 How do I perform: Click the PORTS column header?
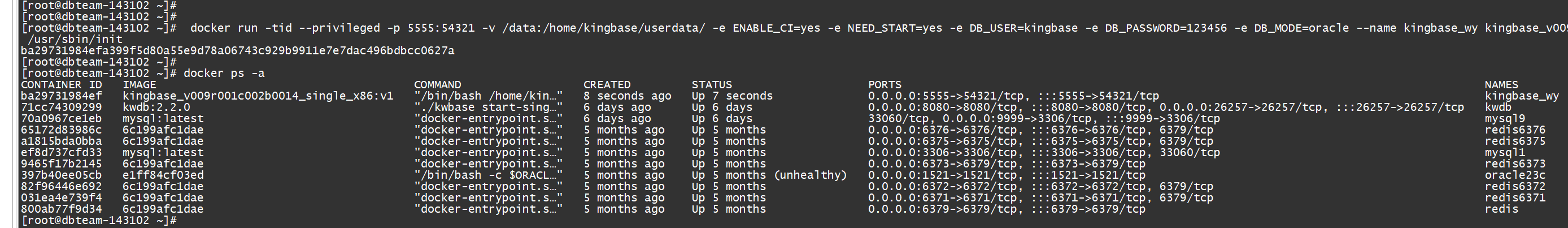[x=885, y=85]
